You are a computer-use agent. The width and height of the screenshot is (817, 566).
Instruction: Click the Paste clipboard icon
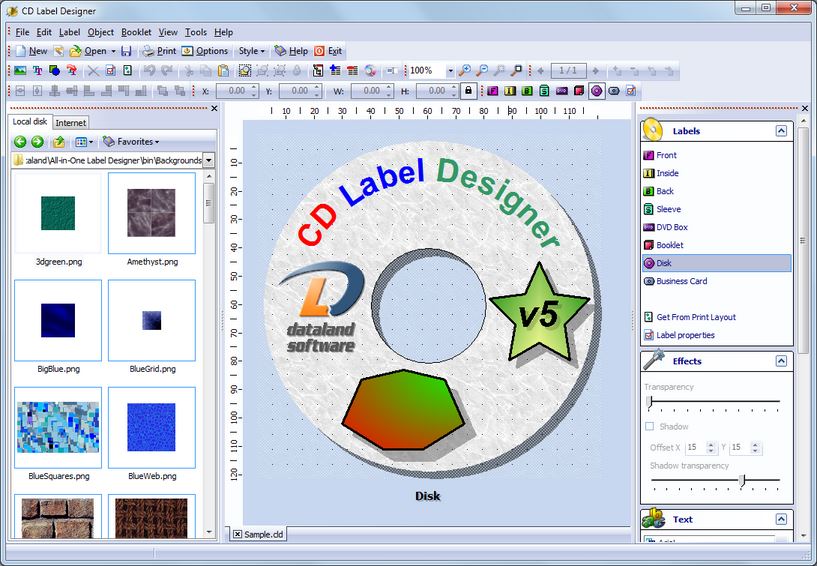[x=224, y=70]
